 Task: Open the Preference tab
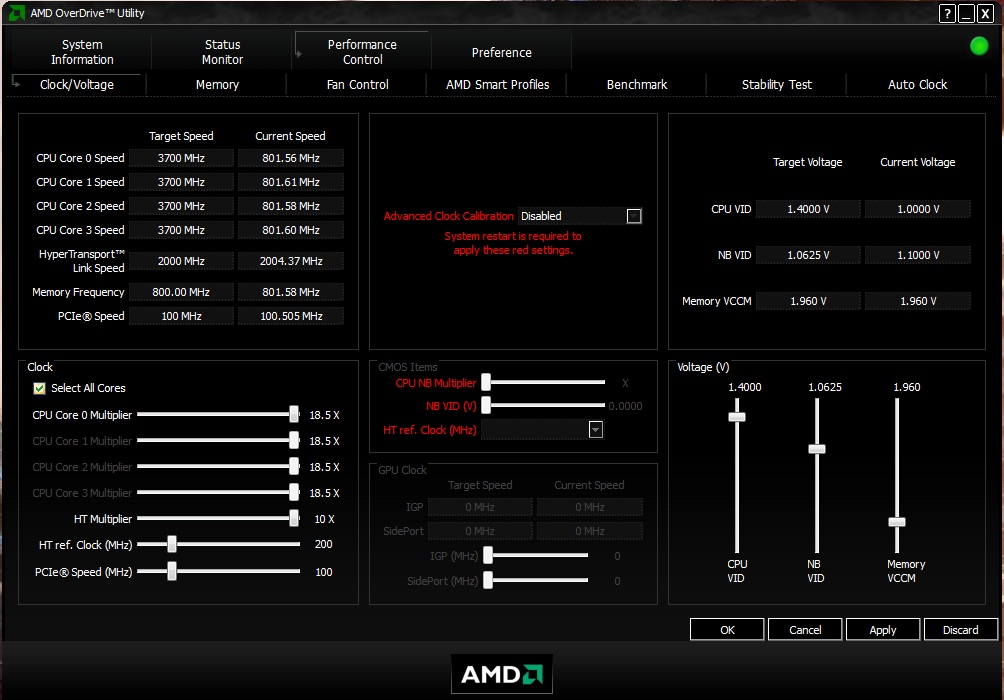tap(501, 53)
